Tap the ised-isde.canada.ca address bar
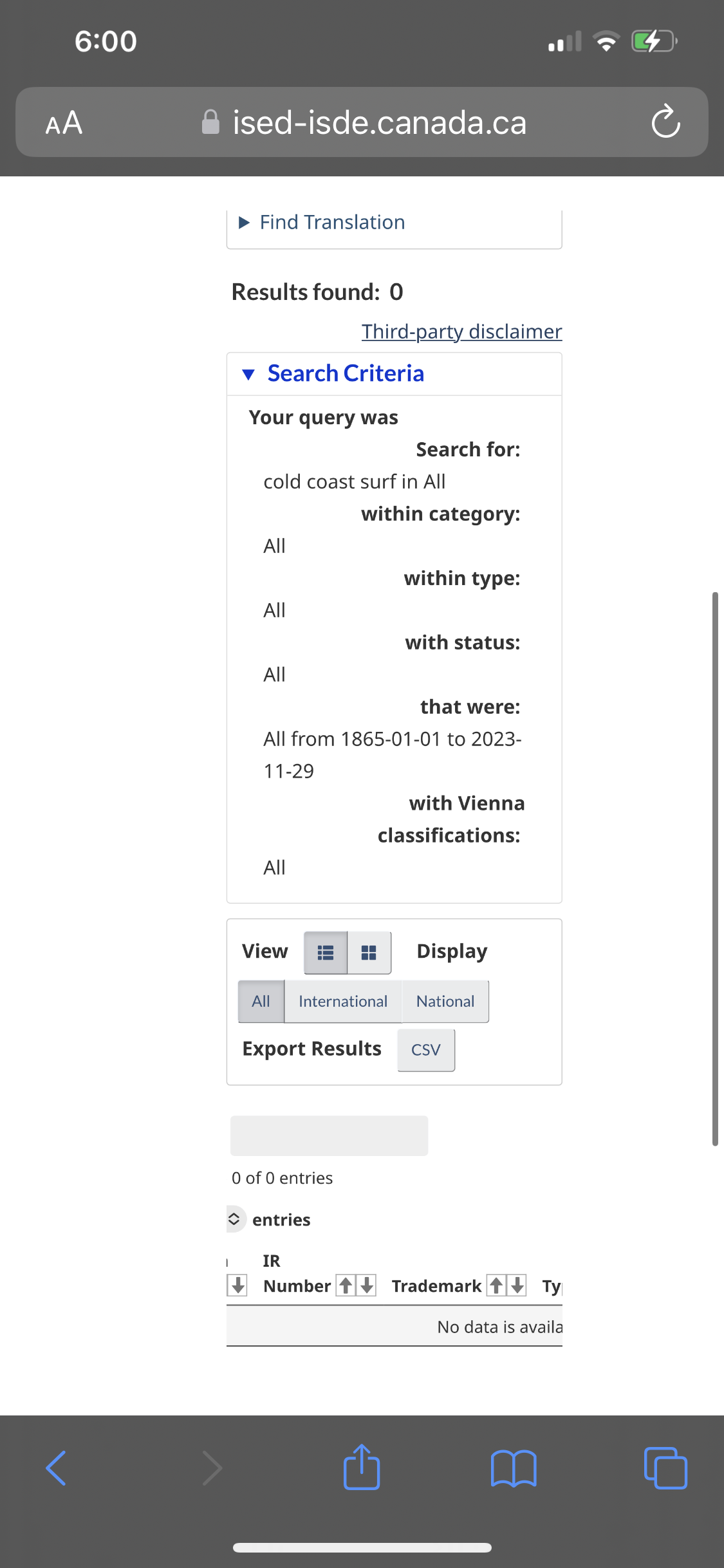Viewport: 724px width, 1568px height. point(378,122)
